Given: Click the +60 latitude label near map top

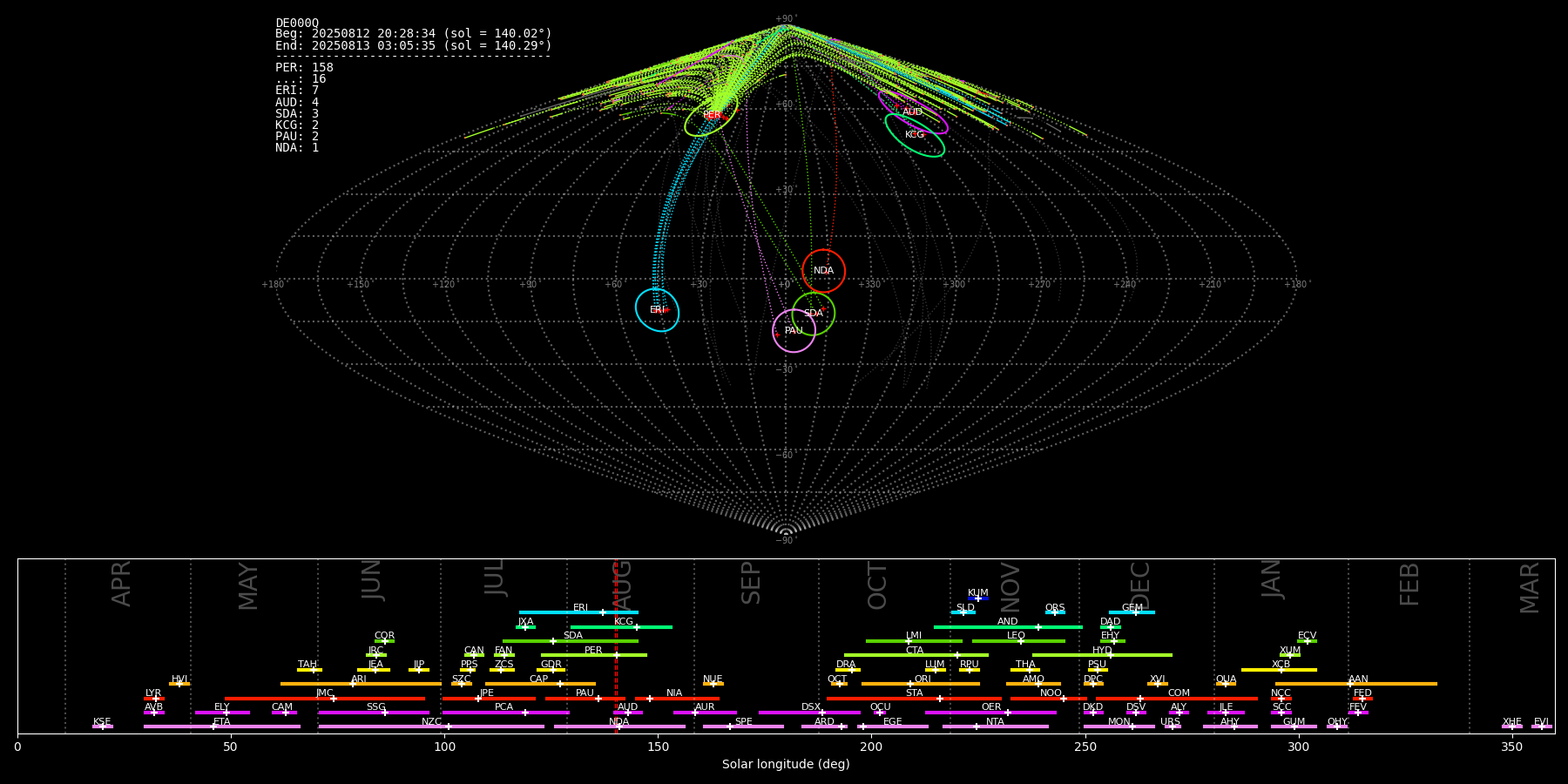Looking at the screenshot, I should 785,104.
